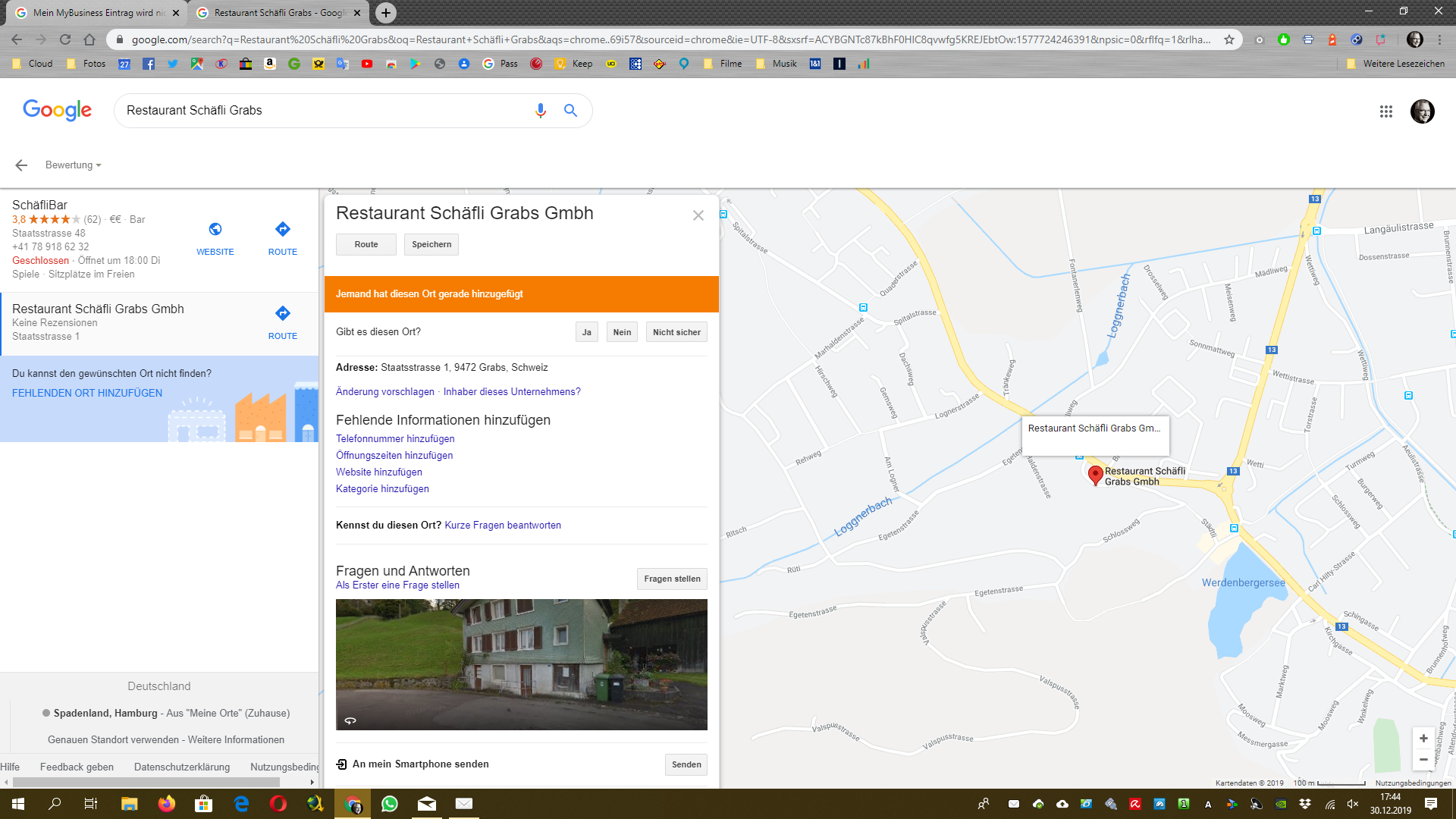1456x819 pixels.
Task: Zoom in on the map
Action: click(x=1423, y=738)
